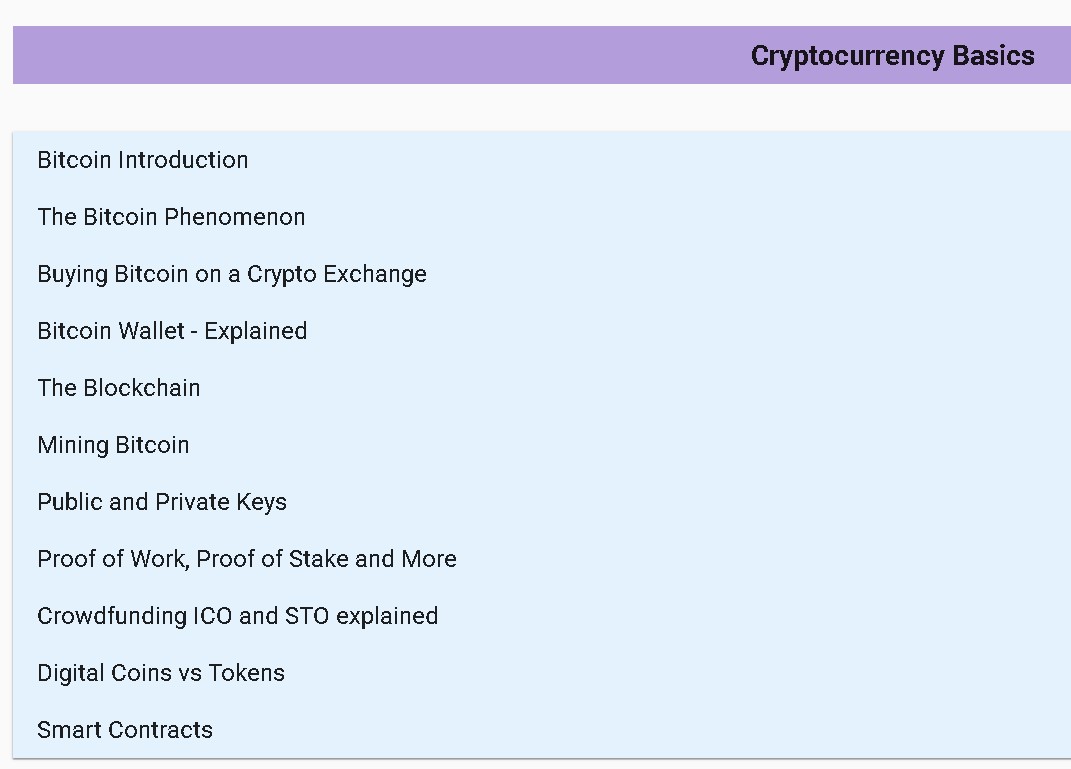This screenshot has height=769, width=1071.
Task: View Crowdfunding ICO and STO explained
Action: click(238, 616)
